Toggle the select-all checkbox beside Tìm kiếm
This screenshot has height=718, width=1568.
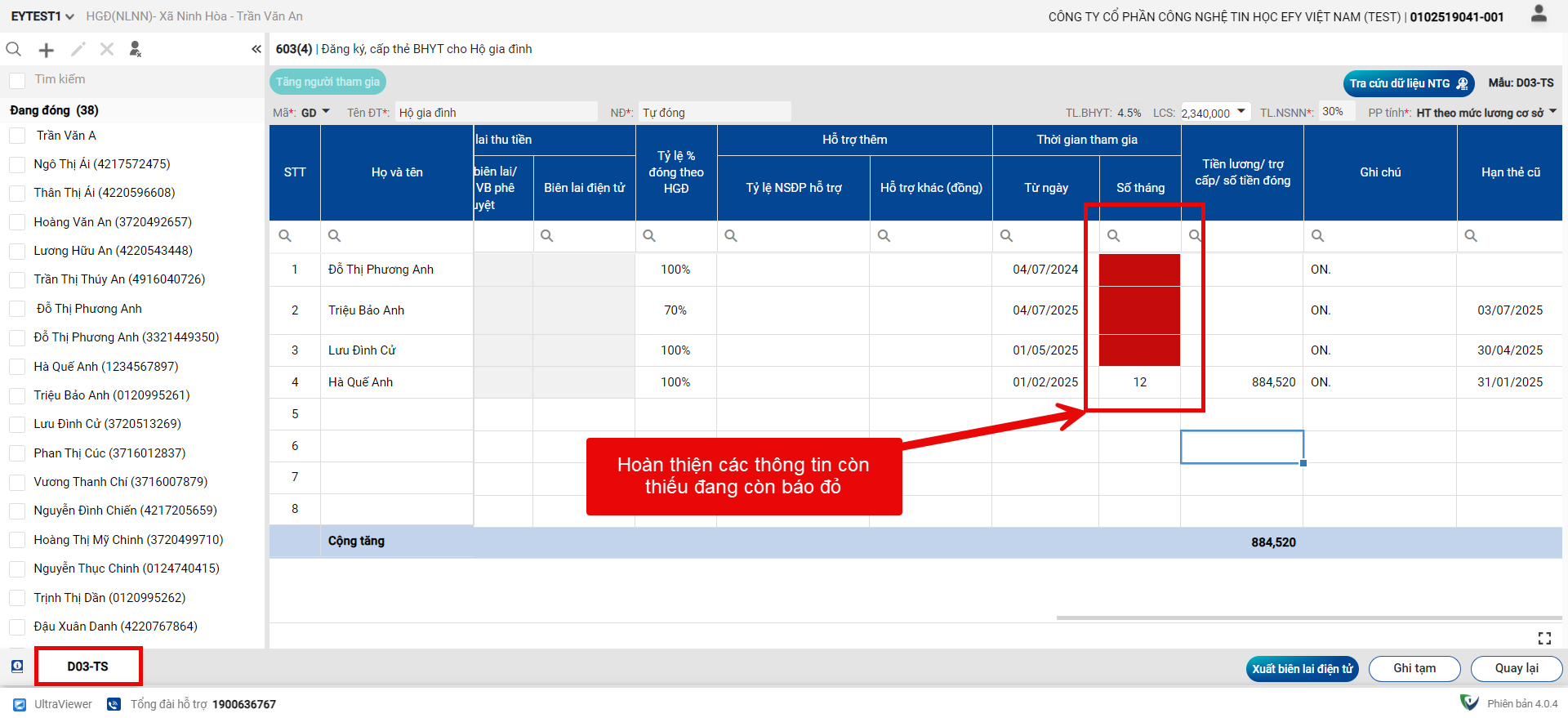point(17,80)
